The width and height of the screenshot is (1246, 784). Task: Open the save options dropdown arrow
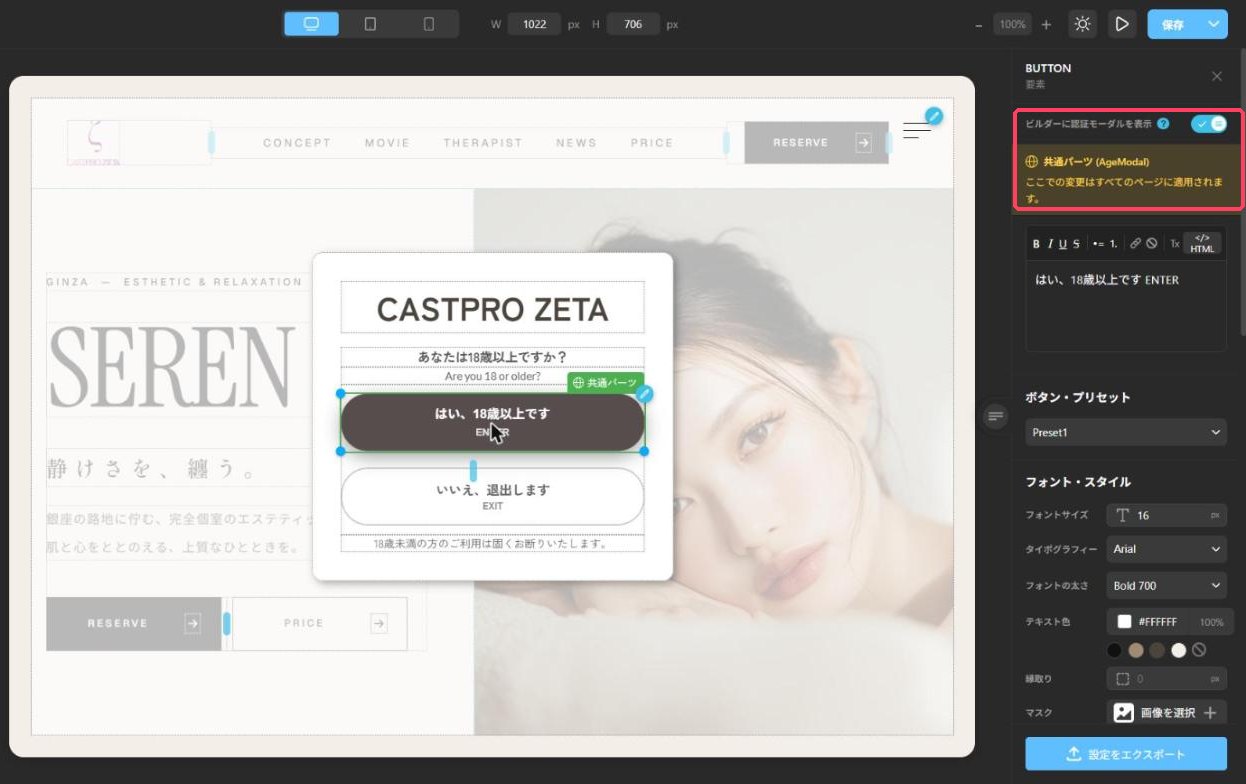pyautogui.click(x=1215, y=25)
